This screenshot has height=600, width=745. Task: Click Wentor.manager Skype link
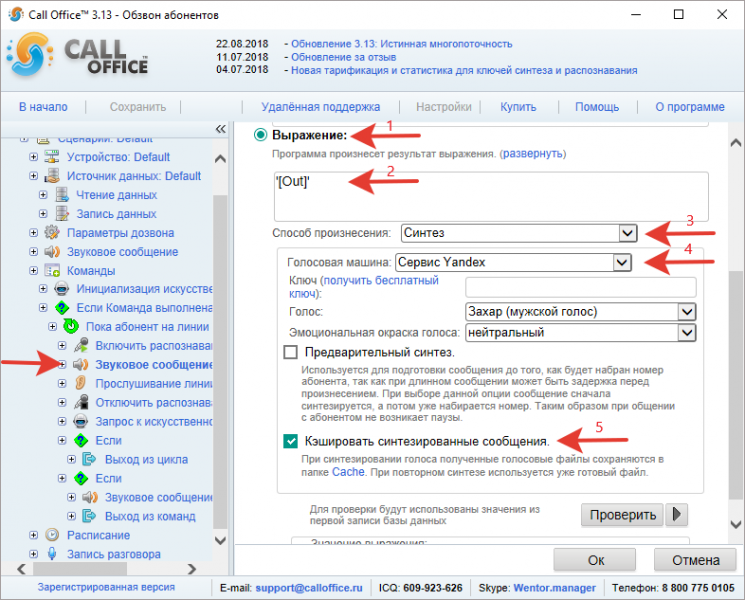(x=554, y=588)
